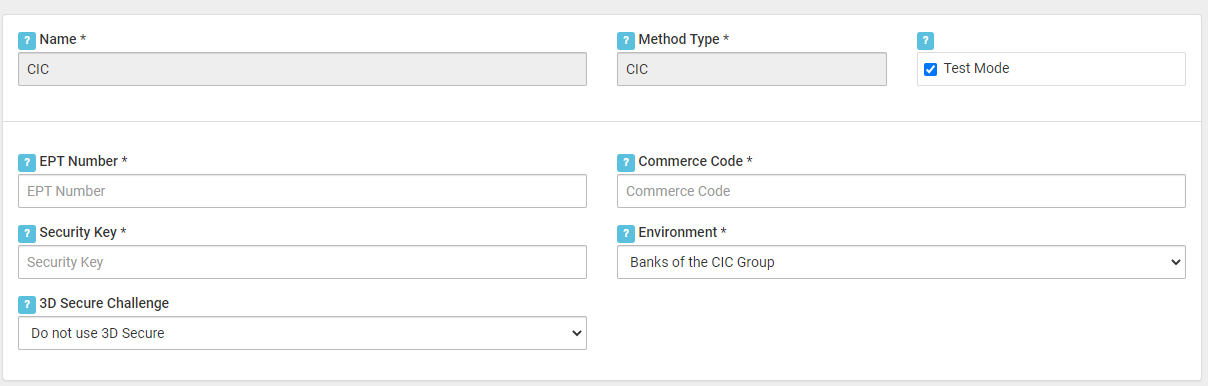
Task: Click the help icon beside Method Type
Action: pyautogui.click(x=626, y=41)
